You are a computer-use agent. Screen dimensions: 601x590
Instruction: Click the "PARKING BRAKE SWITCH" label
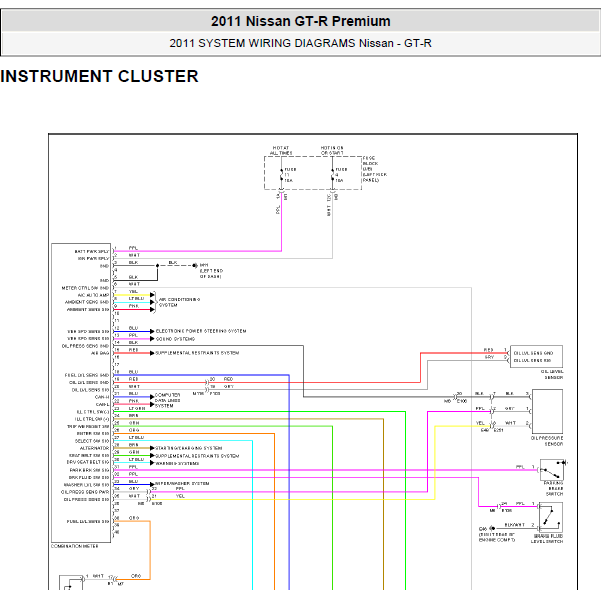[x=554, y=489]
